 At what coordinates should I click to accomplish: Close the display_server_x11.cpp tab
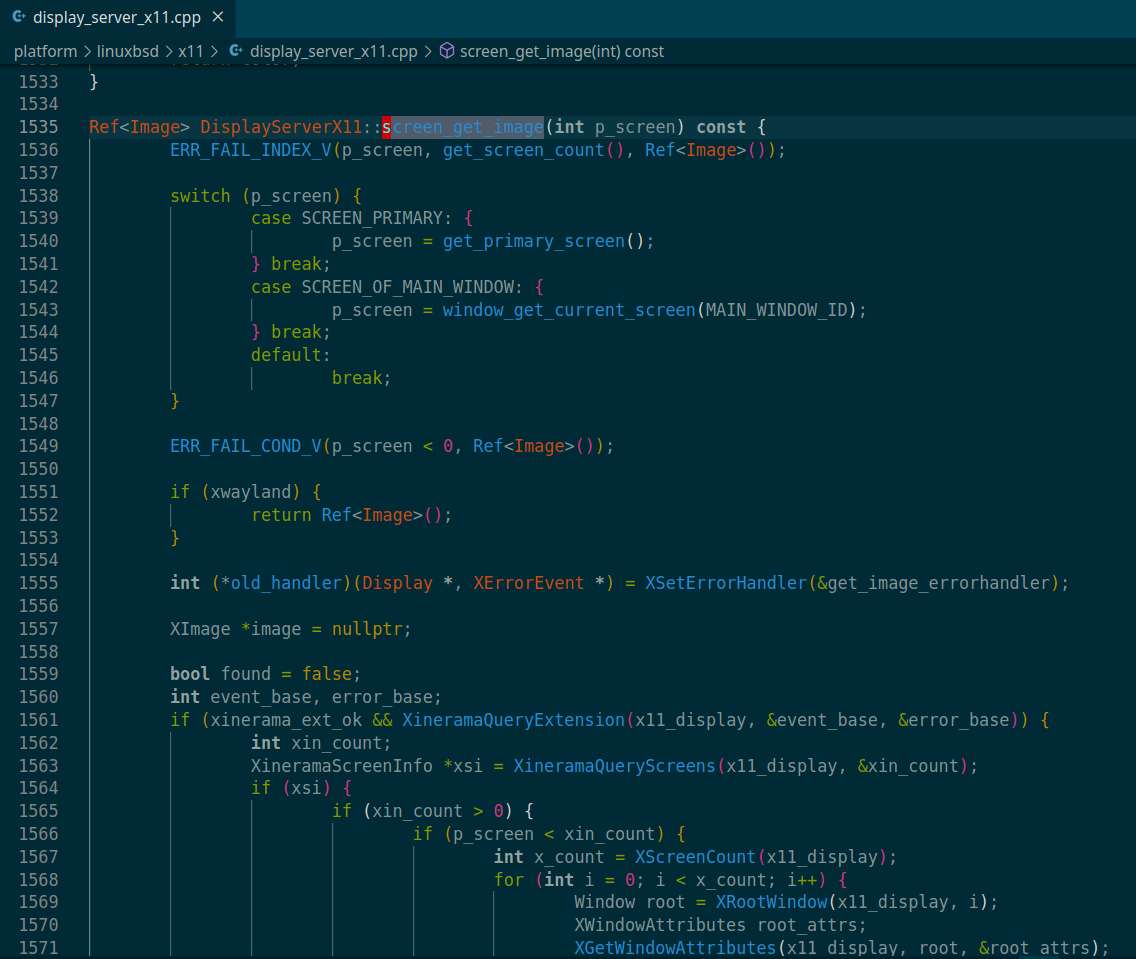(217, 17)
